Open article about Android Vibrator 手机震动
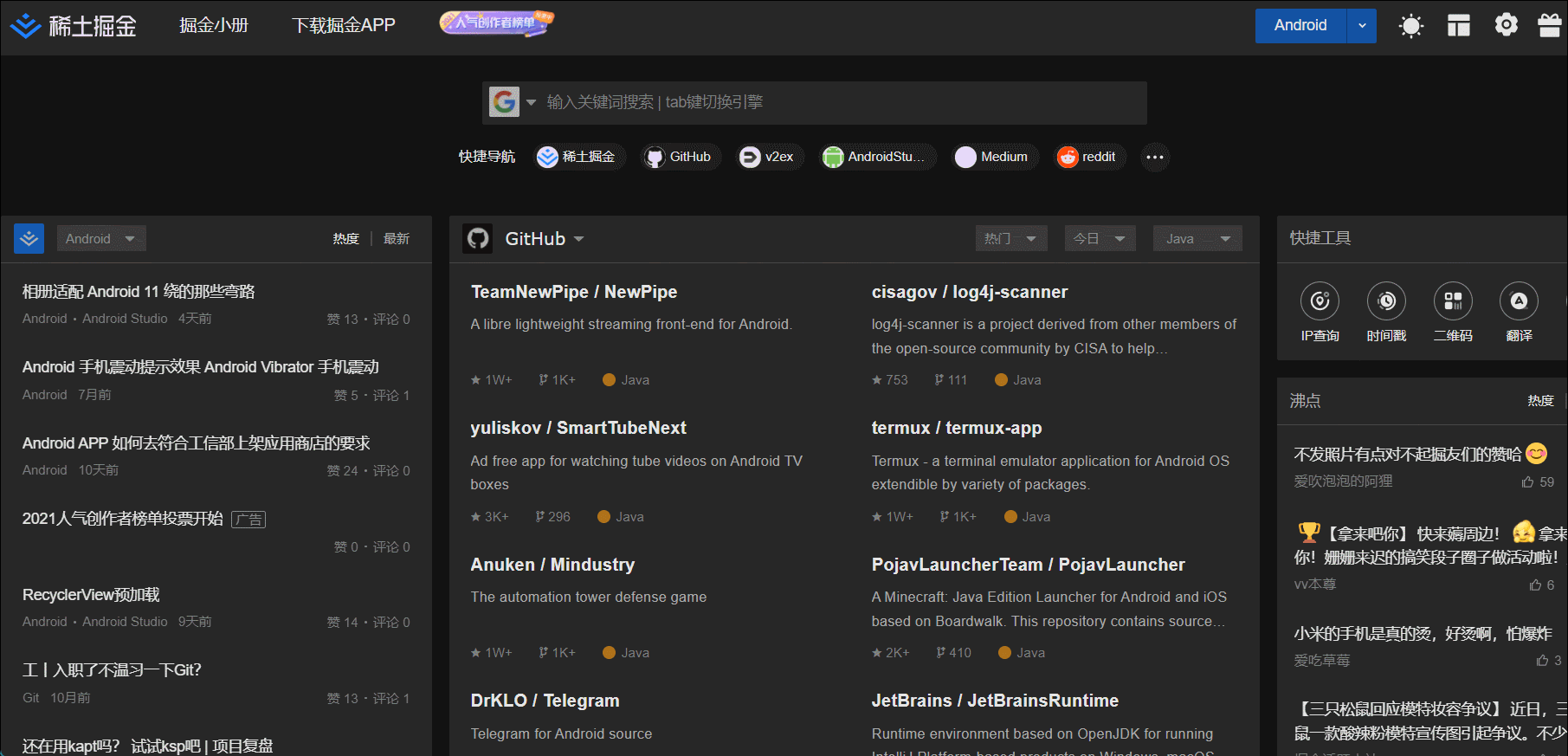The image size is (1568, 756). (x=201, y=367)
